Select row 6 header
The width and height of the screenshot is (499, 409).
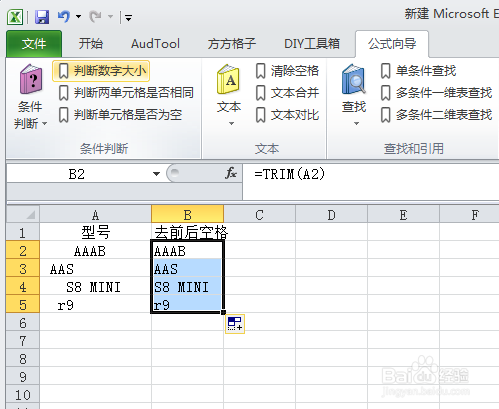pos(23,322)
